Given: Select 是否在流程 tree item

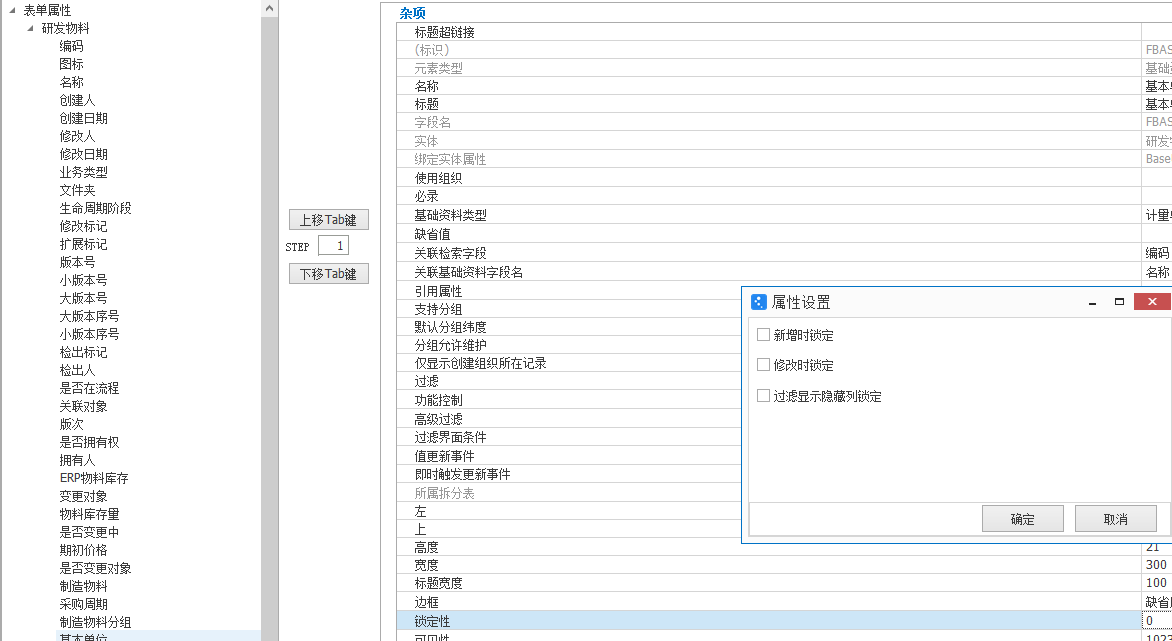Looking at the screenshot, I should [90, 388].
